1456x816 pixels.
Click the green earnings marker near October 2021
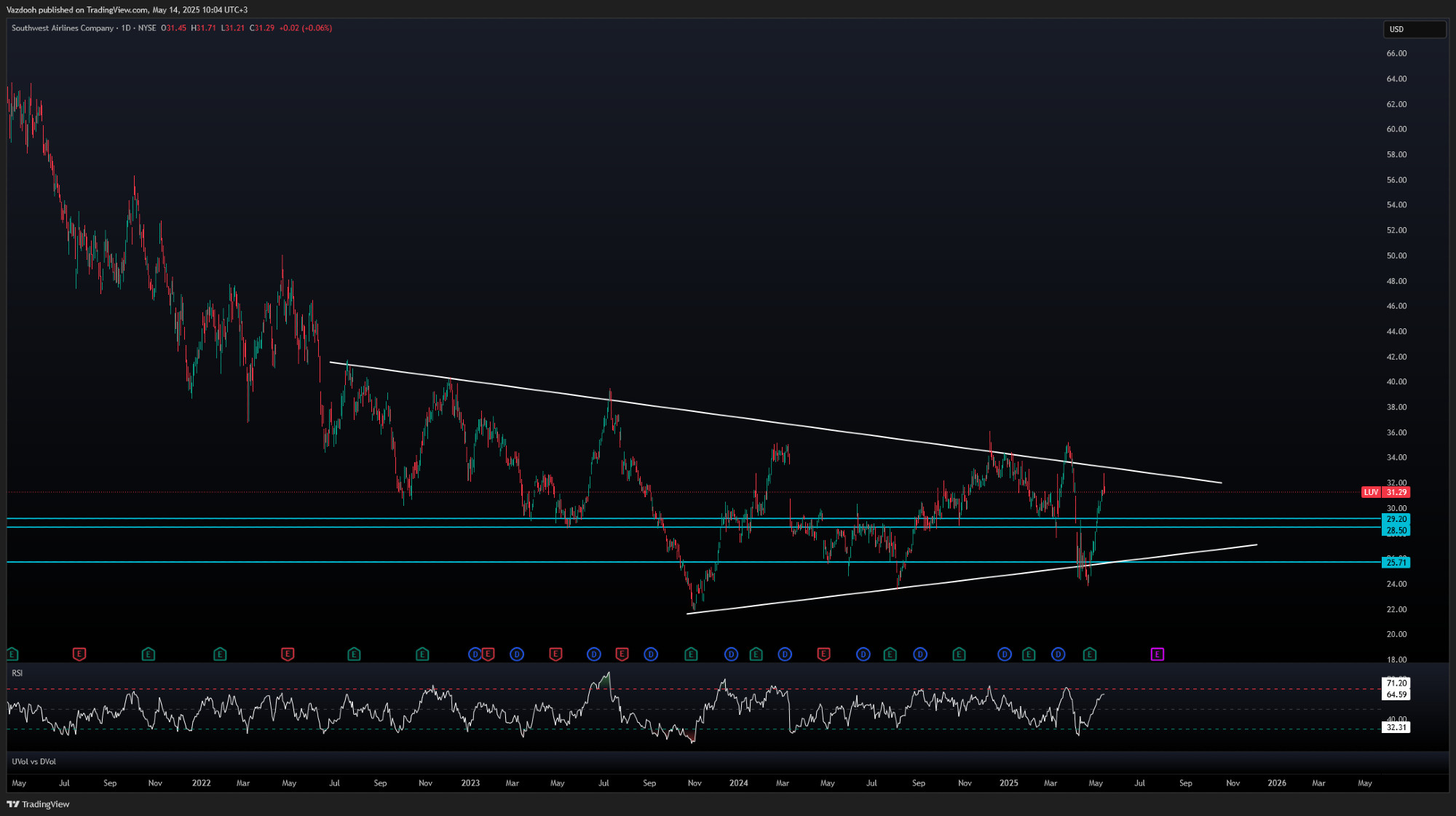(x=149, y=654)
